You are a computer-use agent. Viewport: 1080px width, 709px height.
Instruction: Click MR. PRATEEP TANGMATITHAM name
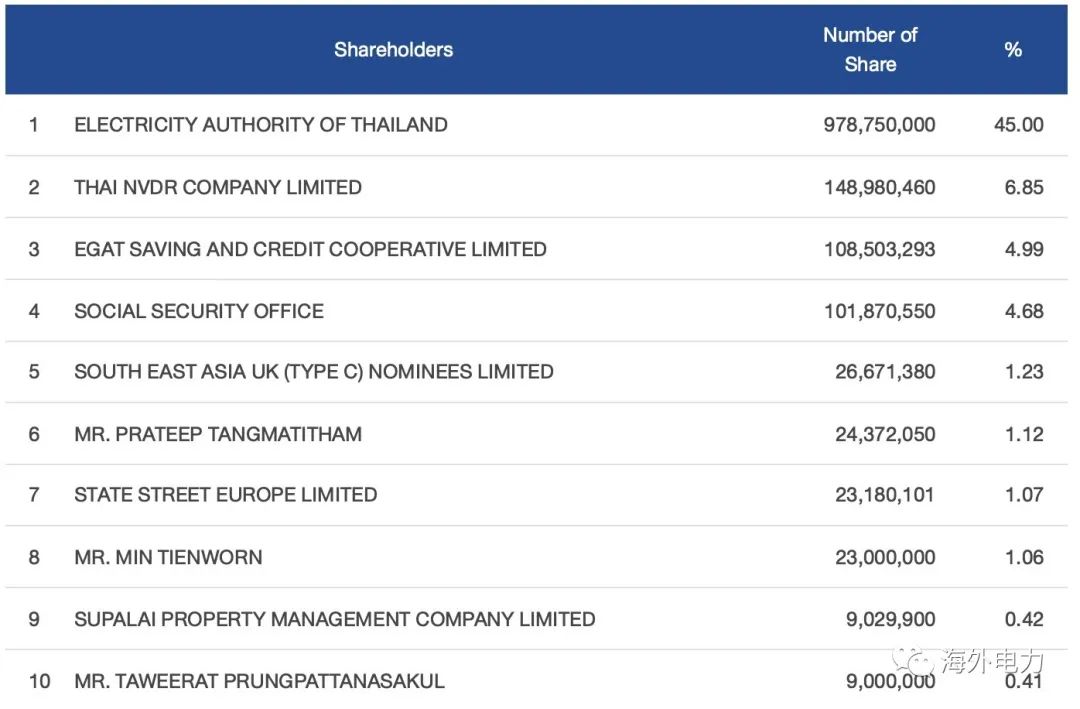[218, 434]
